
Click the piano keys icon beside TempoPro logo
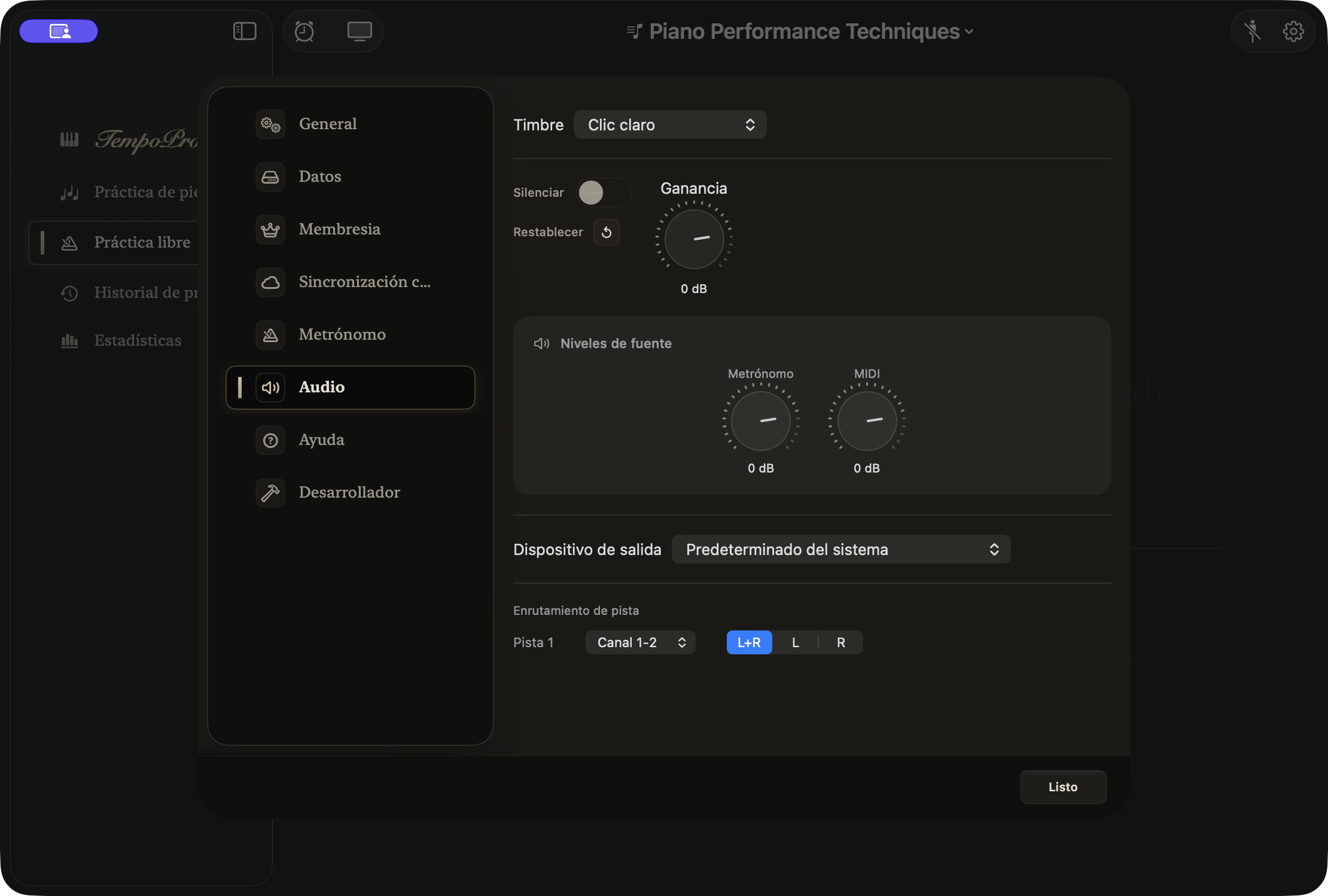[x=69, y=139]
